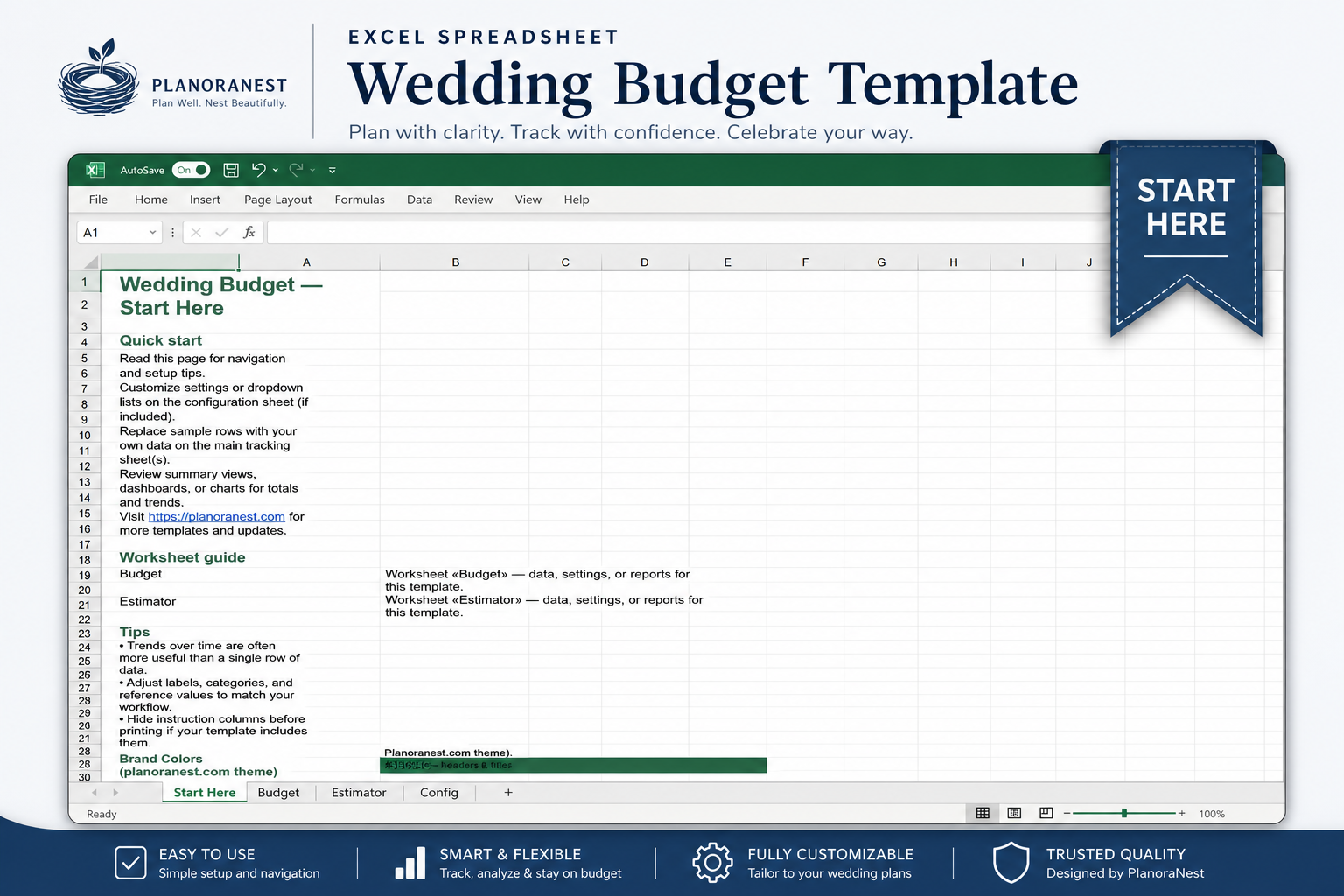Viewport: 1344px width, 896px height.
Task: Select column B header
Action: (455, 262)
